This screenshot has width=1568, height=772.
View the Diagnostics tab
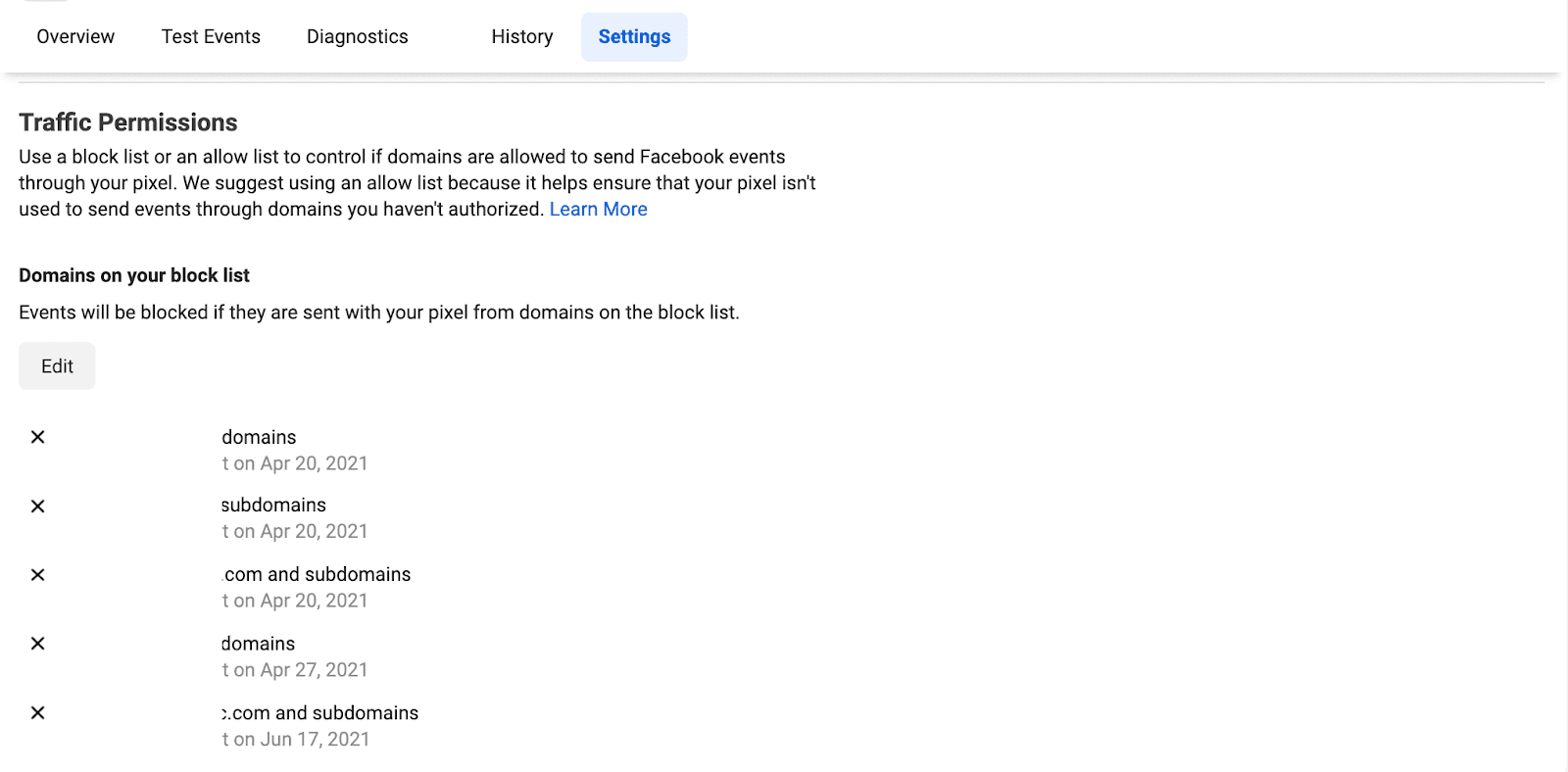(x=357, y=36)
